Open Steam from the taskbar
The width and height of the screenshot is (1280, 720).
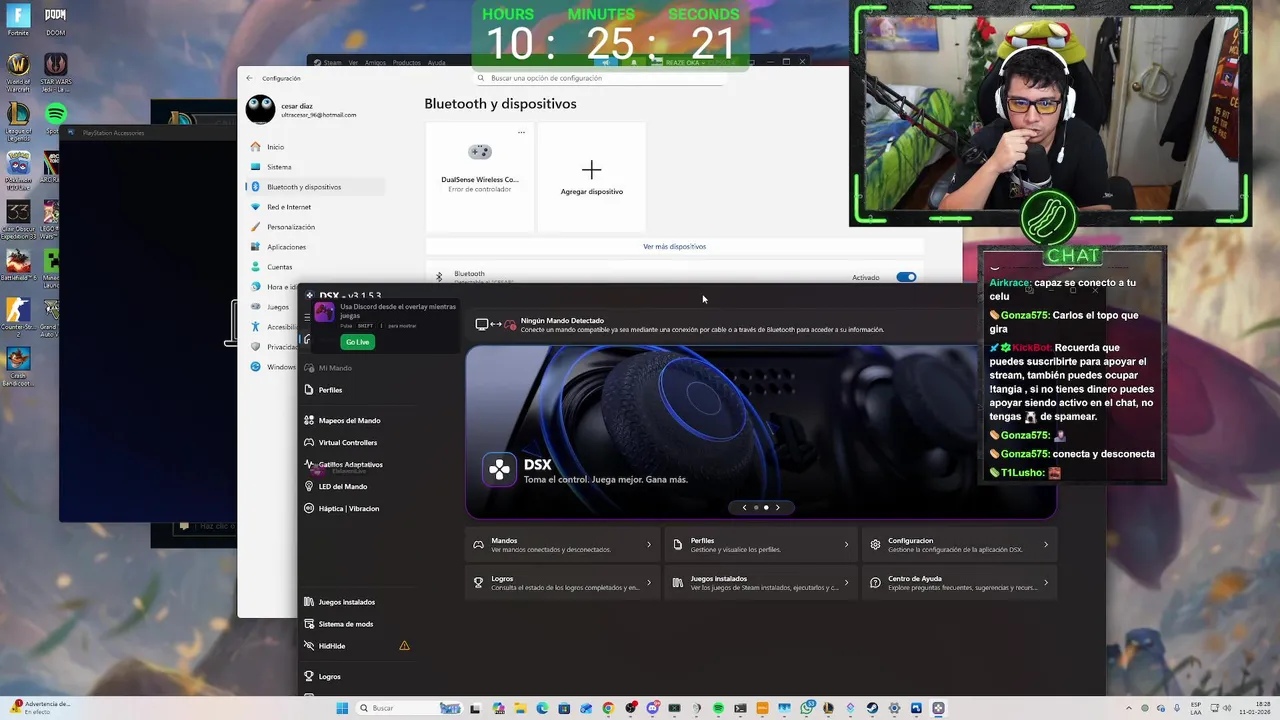tap(872, 708)
